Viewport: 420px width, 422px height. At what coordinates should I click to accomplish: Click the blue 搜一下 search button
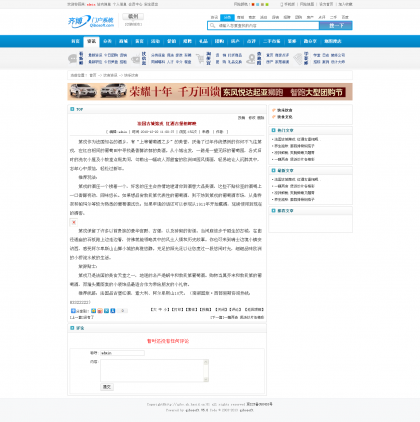[x=336, y=25]
